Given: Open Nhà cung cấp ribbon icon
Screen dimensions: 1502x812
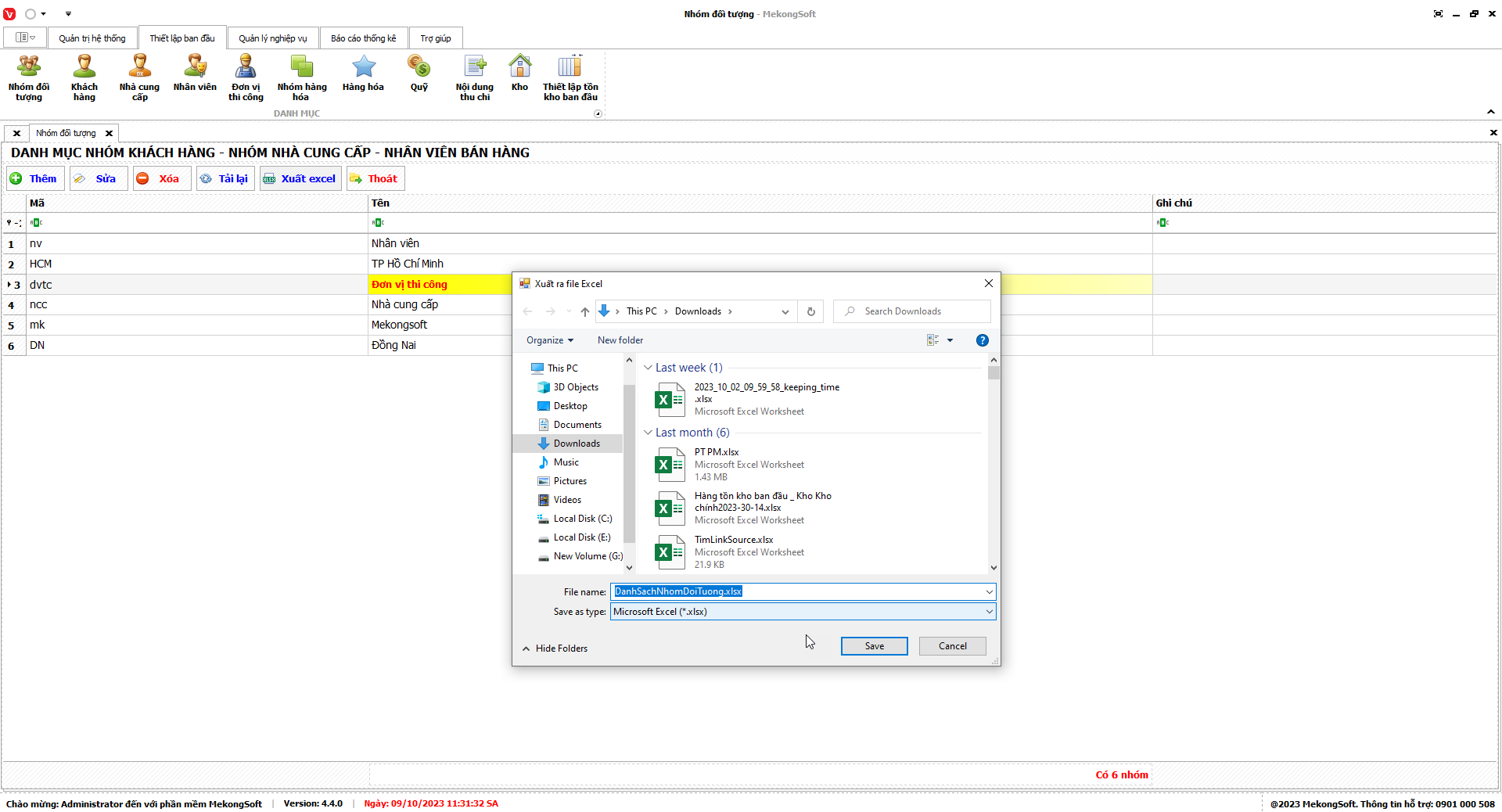Looking at the screenshot, I should click(139, 78).
